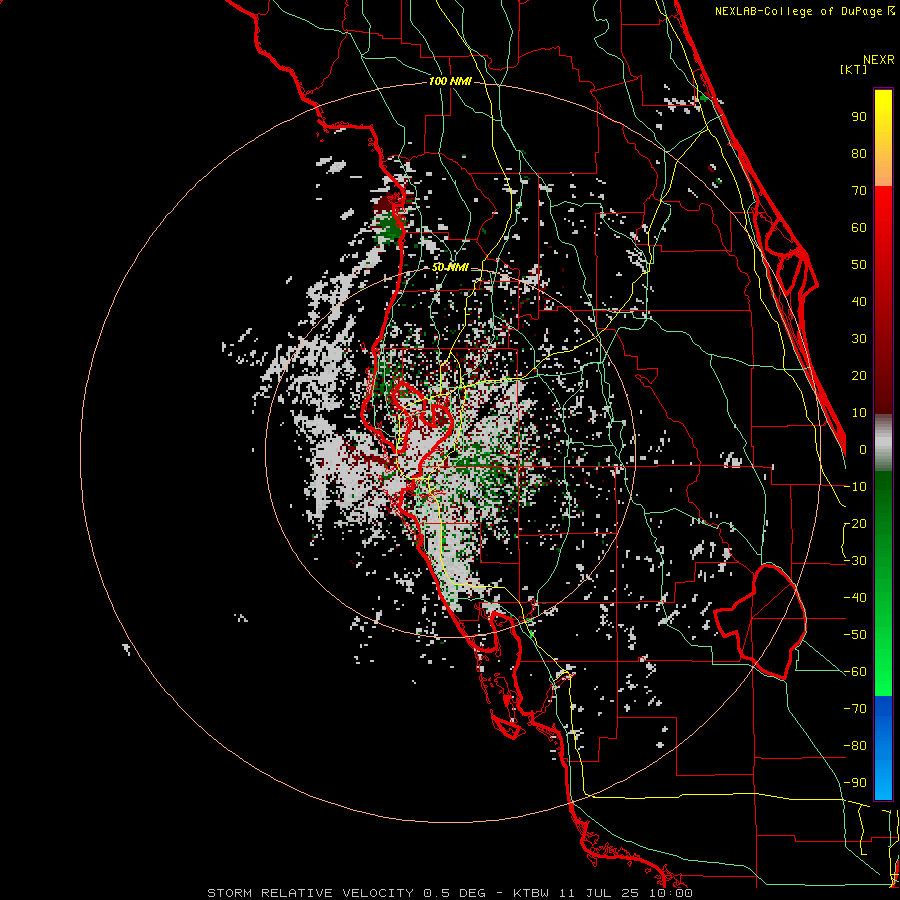
Task: Click the Storm Relative Velocity caption text
Action: [450, 893]
